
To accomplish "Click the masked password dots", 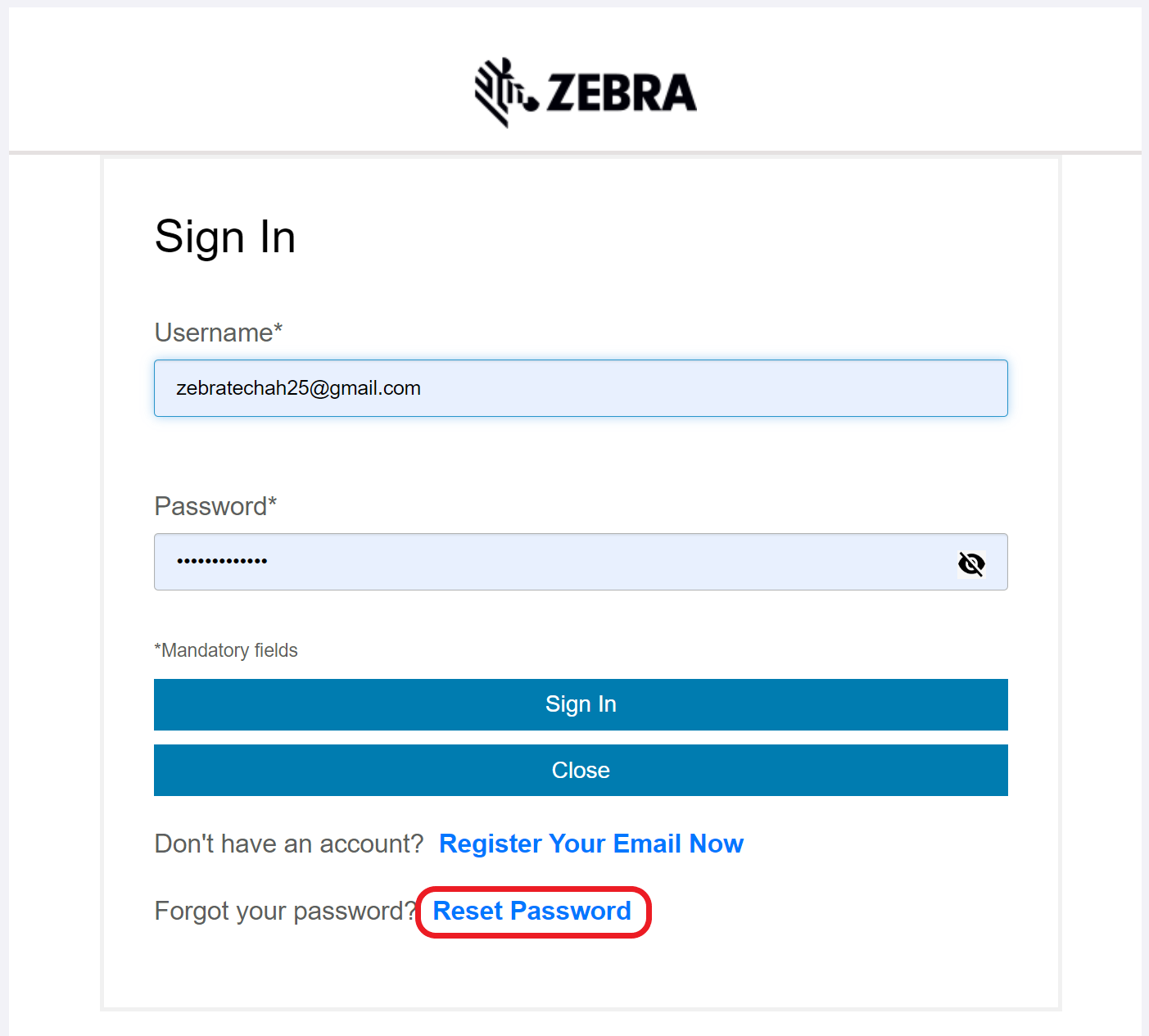I will 222,562.
